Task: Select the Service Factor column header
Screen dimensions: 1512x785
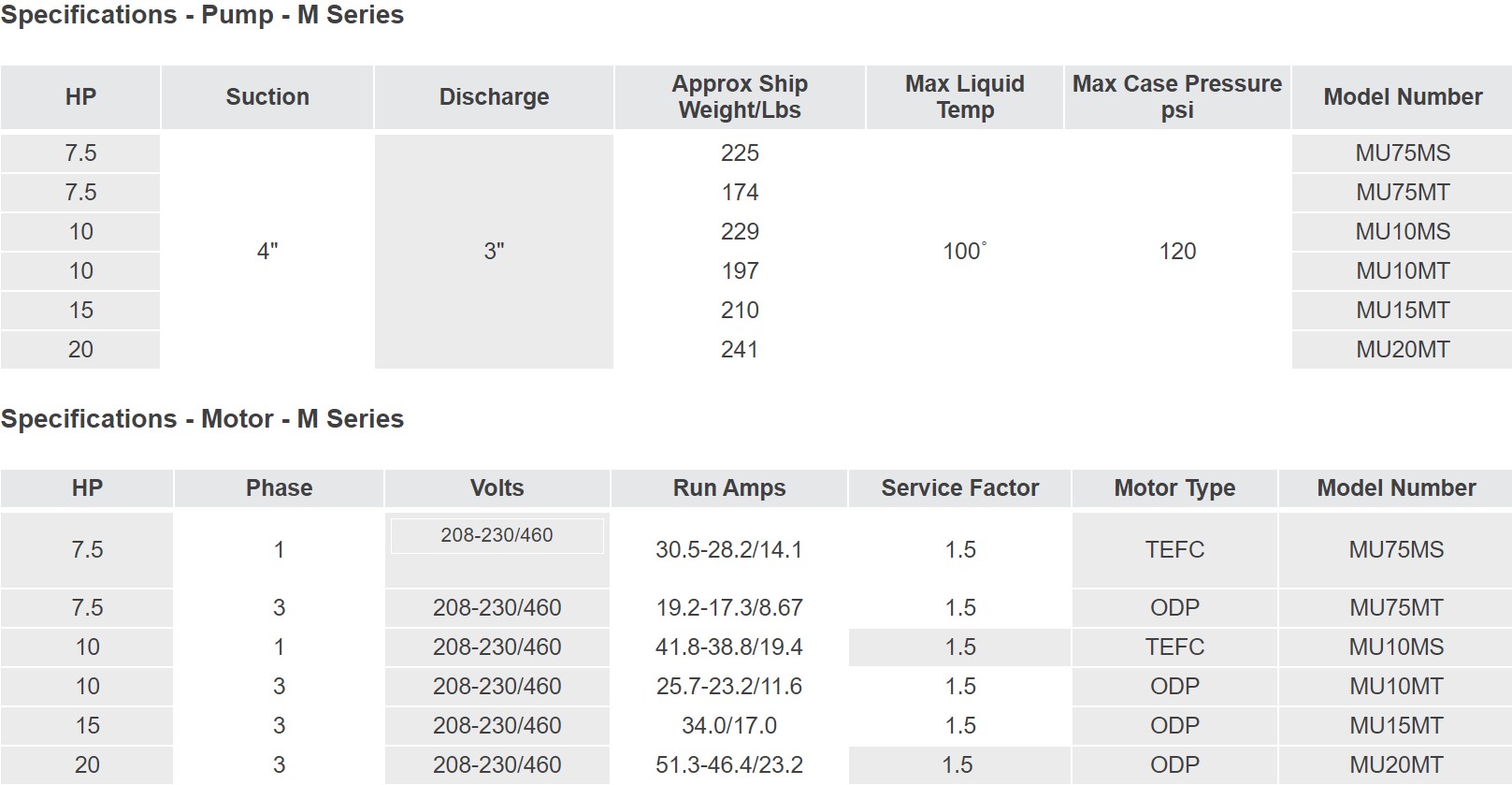Action: click(x=959, y=487)
